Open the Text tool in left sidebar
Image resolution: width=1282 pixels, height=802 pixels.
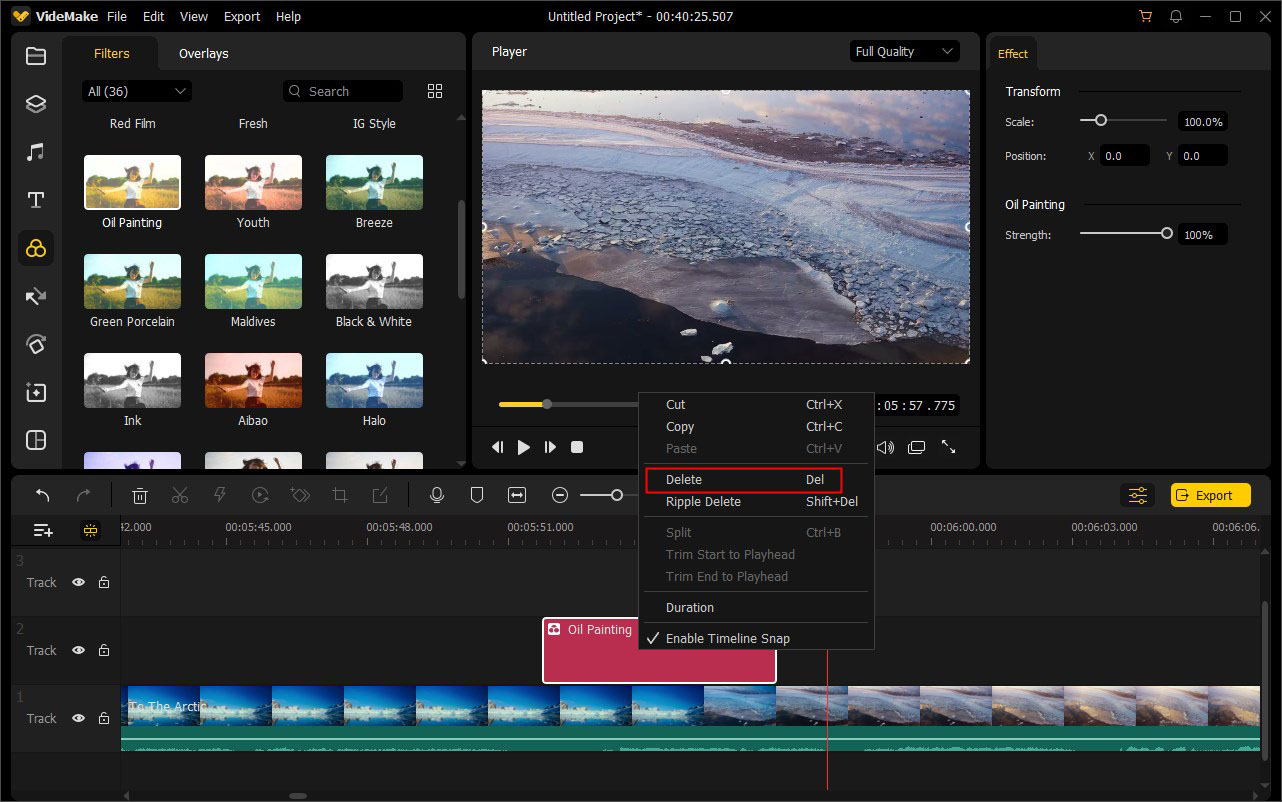coord(36,200)
